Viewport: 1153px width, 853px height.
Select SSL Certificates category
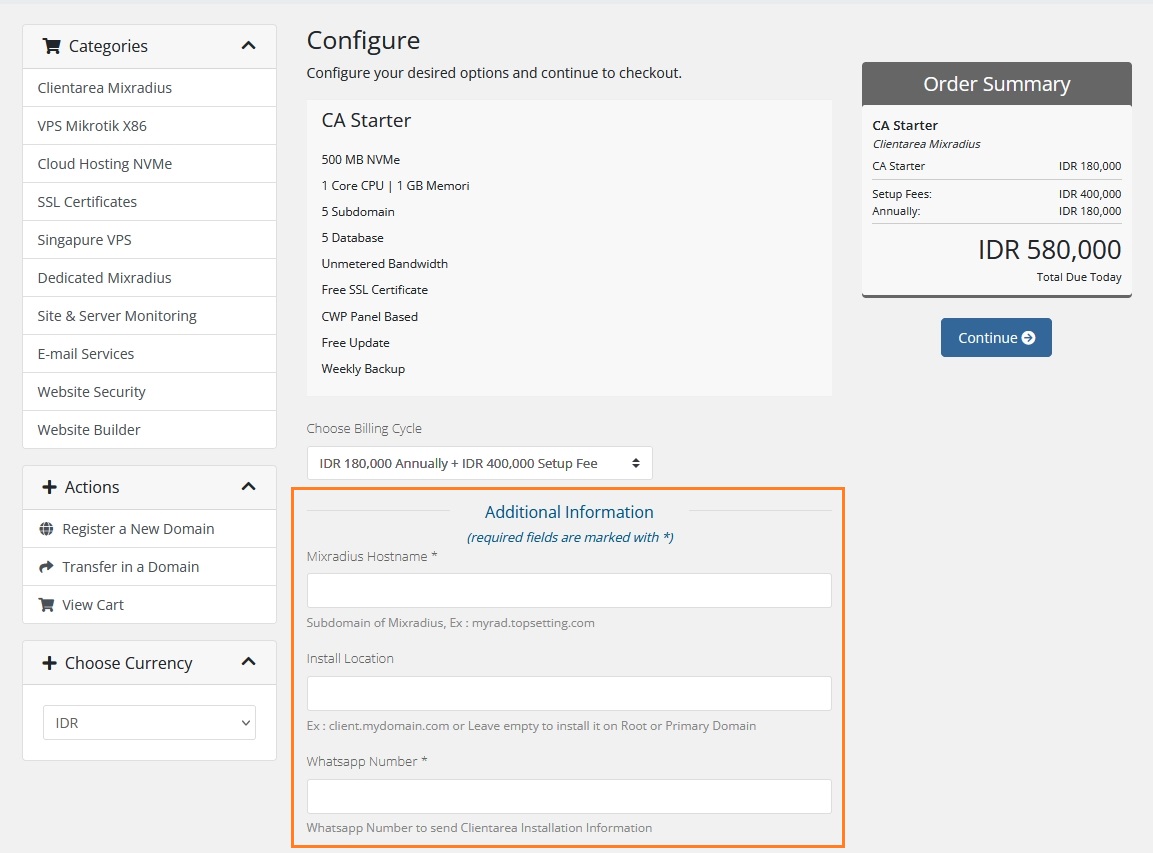pos(149,201)
